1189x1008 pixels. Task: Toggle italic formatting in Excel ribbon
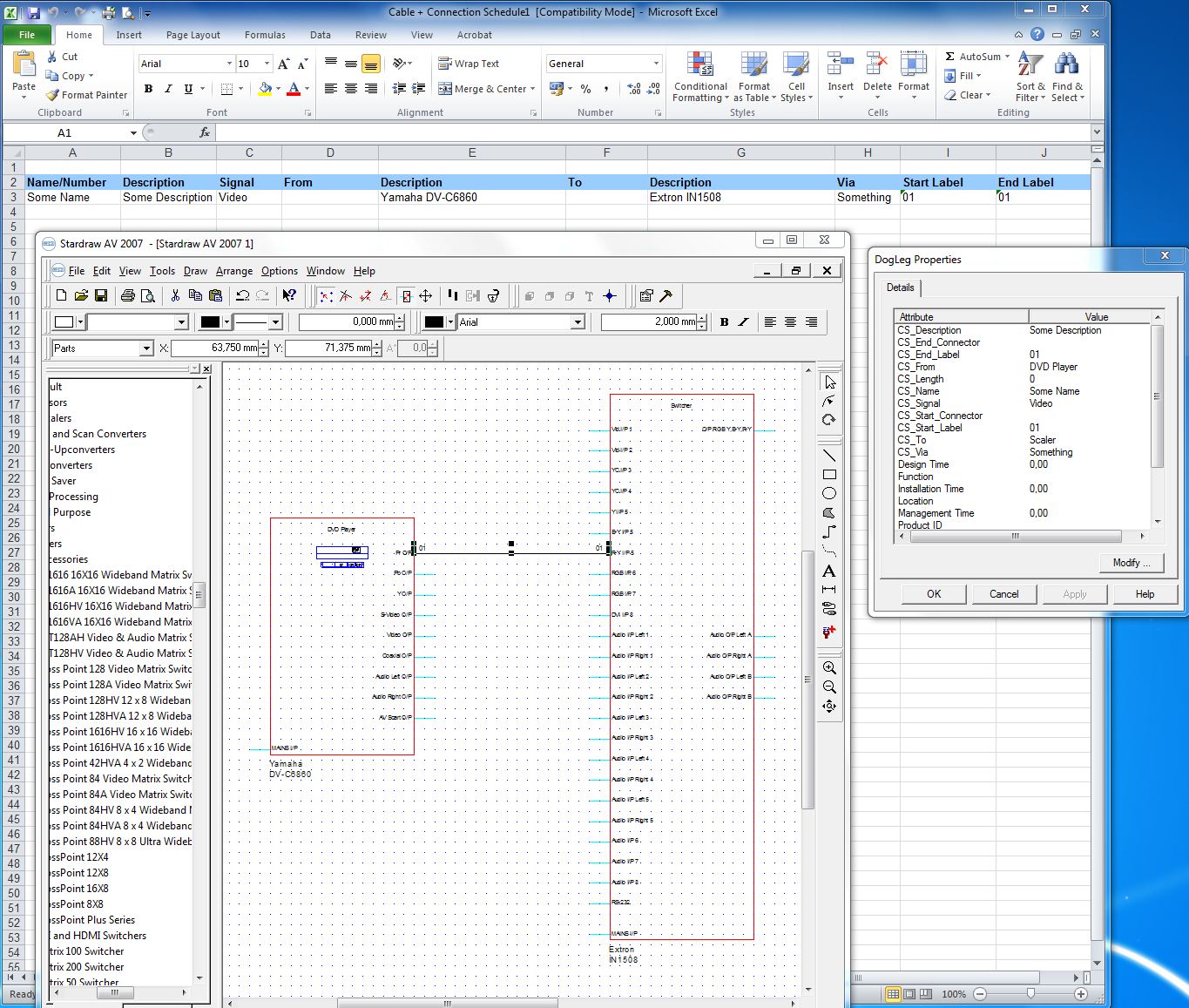click(x=168, y=89)
